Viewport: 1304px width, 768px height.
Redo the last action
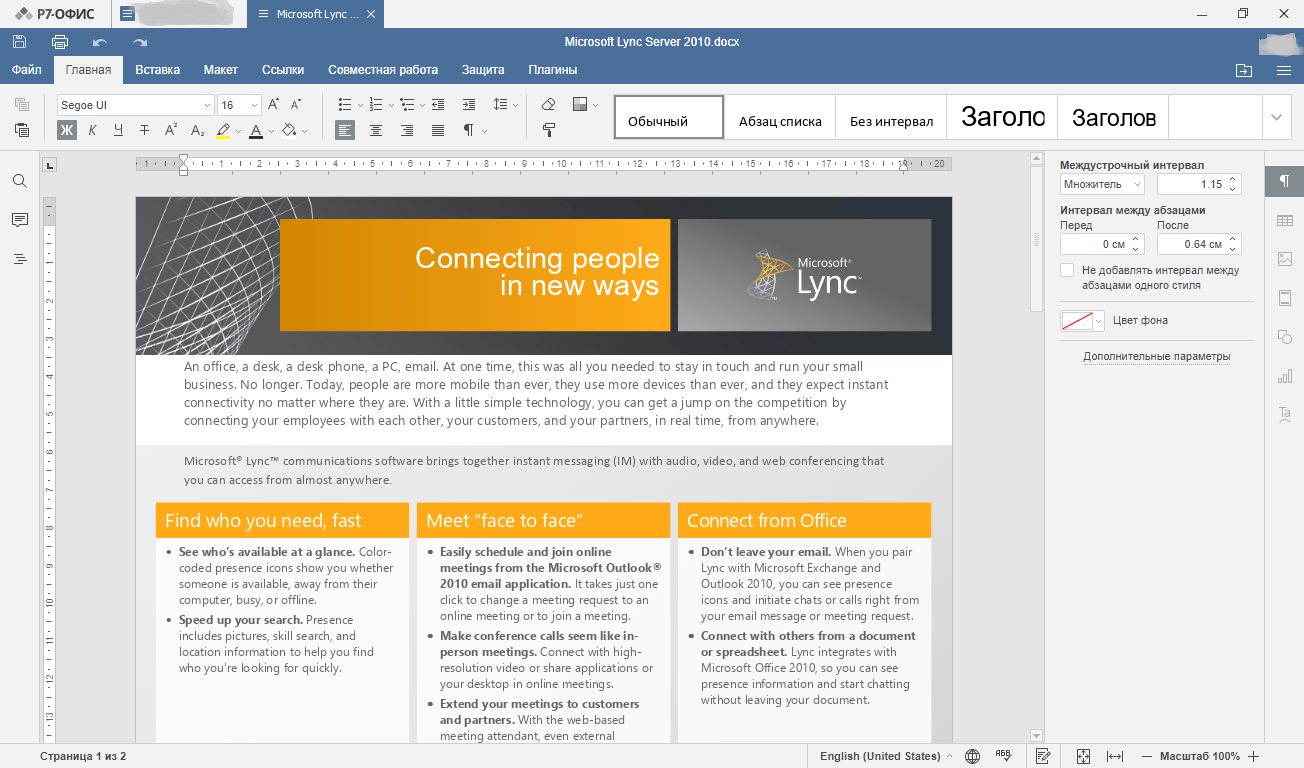pyautogui.click(x=140, y=42)
